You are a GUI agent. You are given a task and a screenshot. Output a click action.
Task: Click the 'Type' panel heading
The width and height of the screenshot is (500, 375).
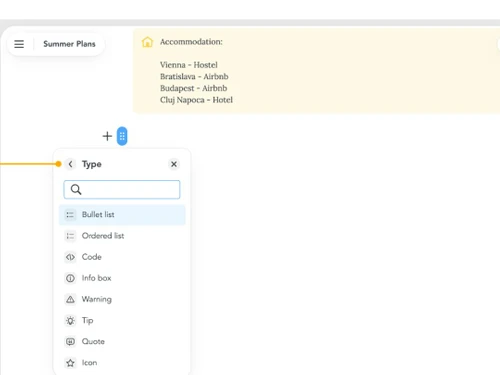(92, 164)
